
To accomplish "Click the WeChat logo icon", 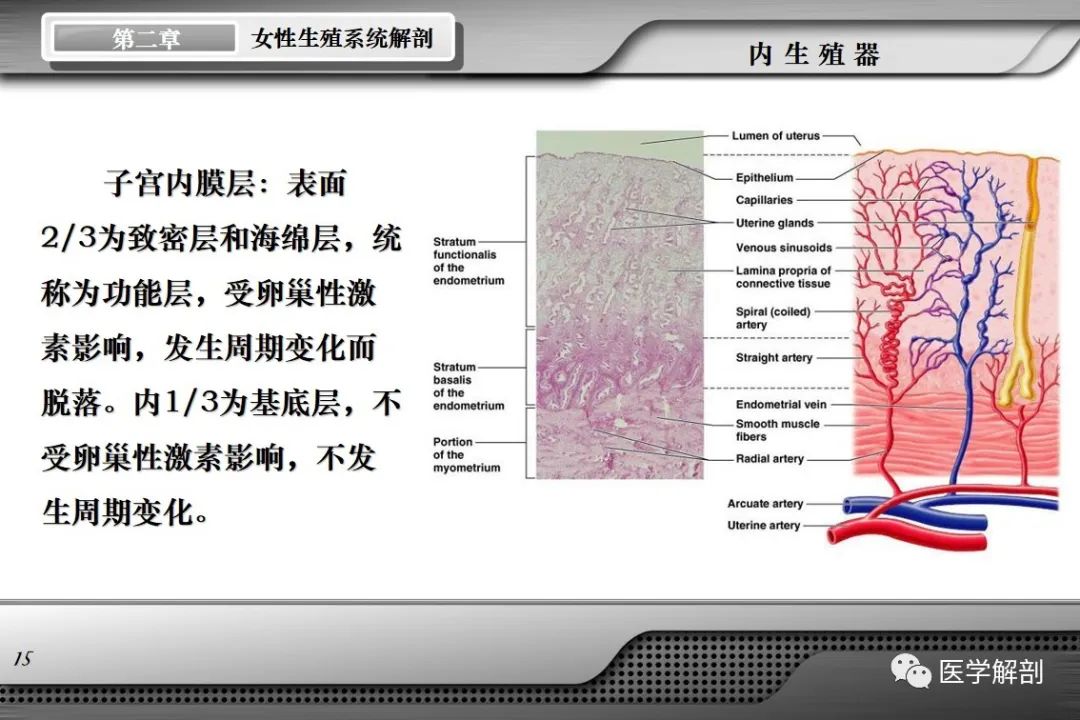I will point(911,672).
